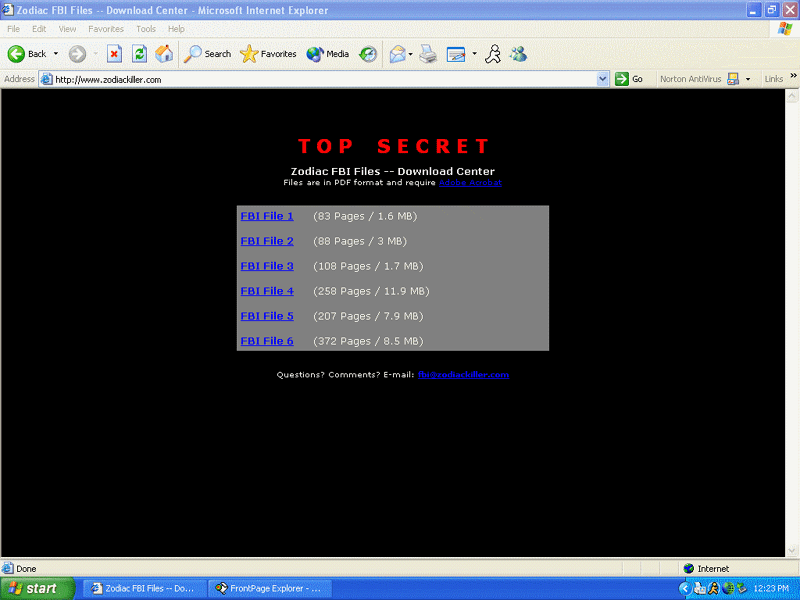
Task: Click the "(258 Pages / 11.9 MB)" text
Action: tap(371, 291)
